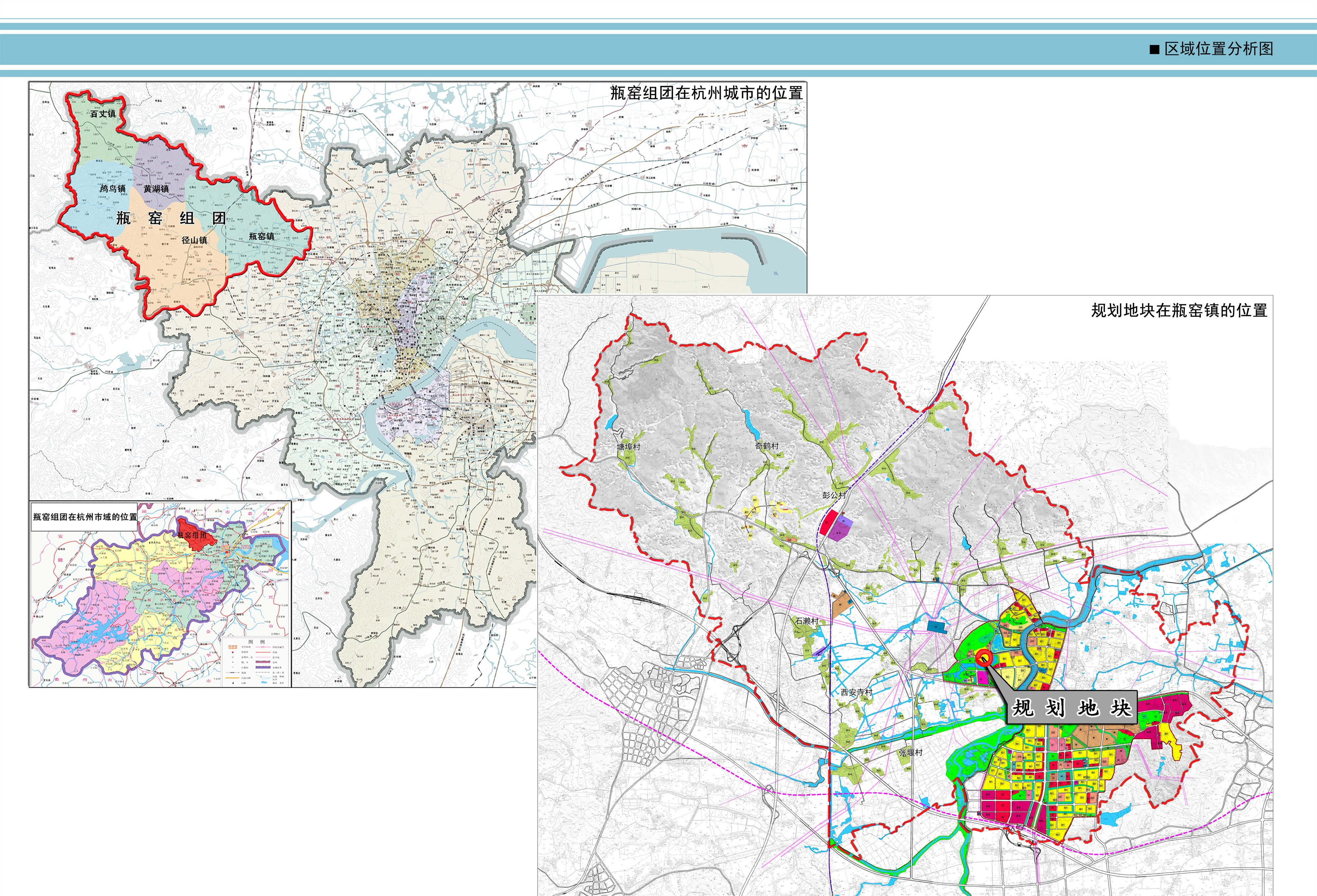Click the 瓶窑镇 town label
The width and height of the screenshot is (1317, 896).
pyautogui.click(x=261, y=236)
